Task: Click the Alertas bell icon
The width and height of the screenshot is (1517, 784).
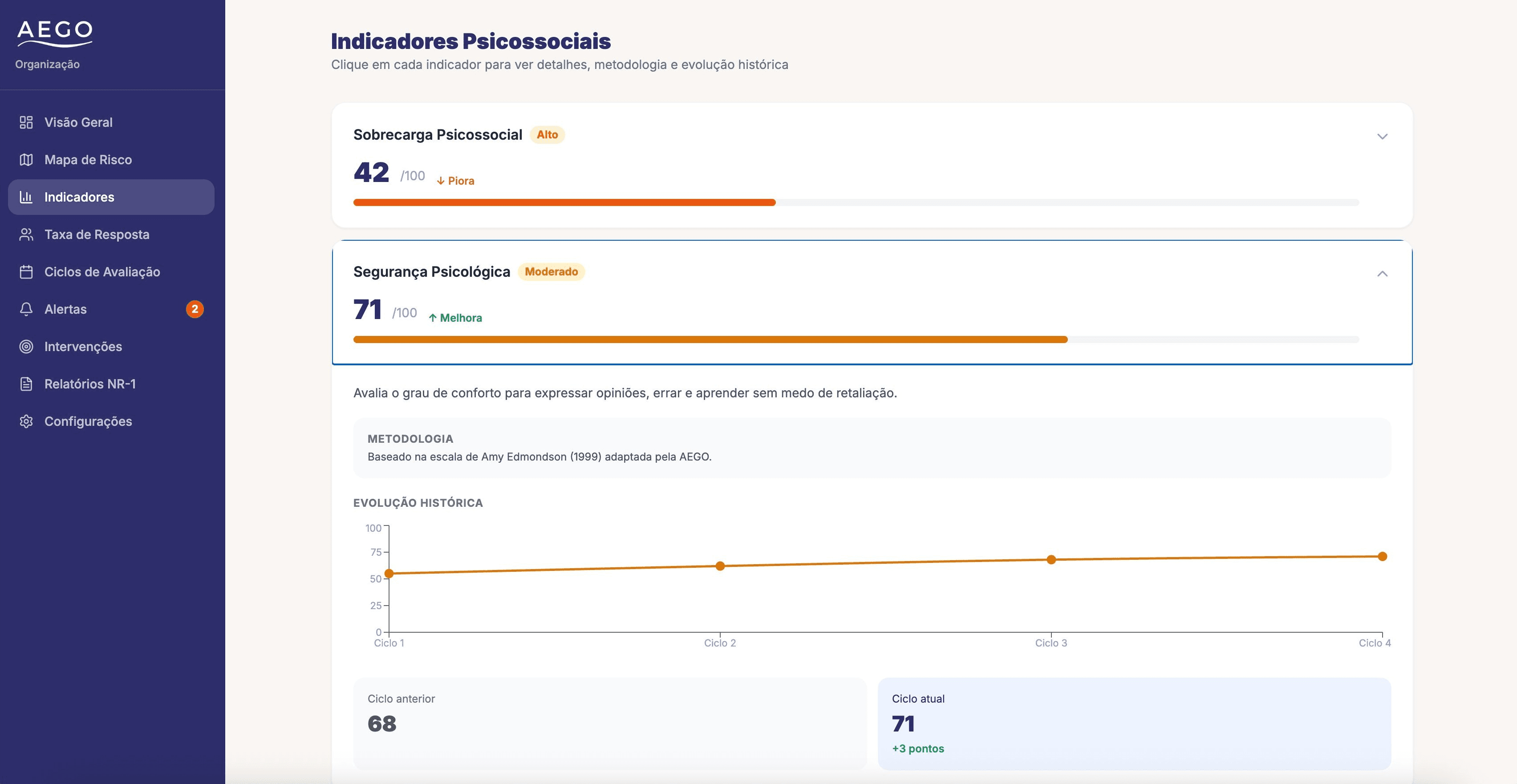Action: tap(26, 309)
